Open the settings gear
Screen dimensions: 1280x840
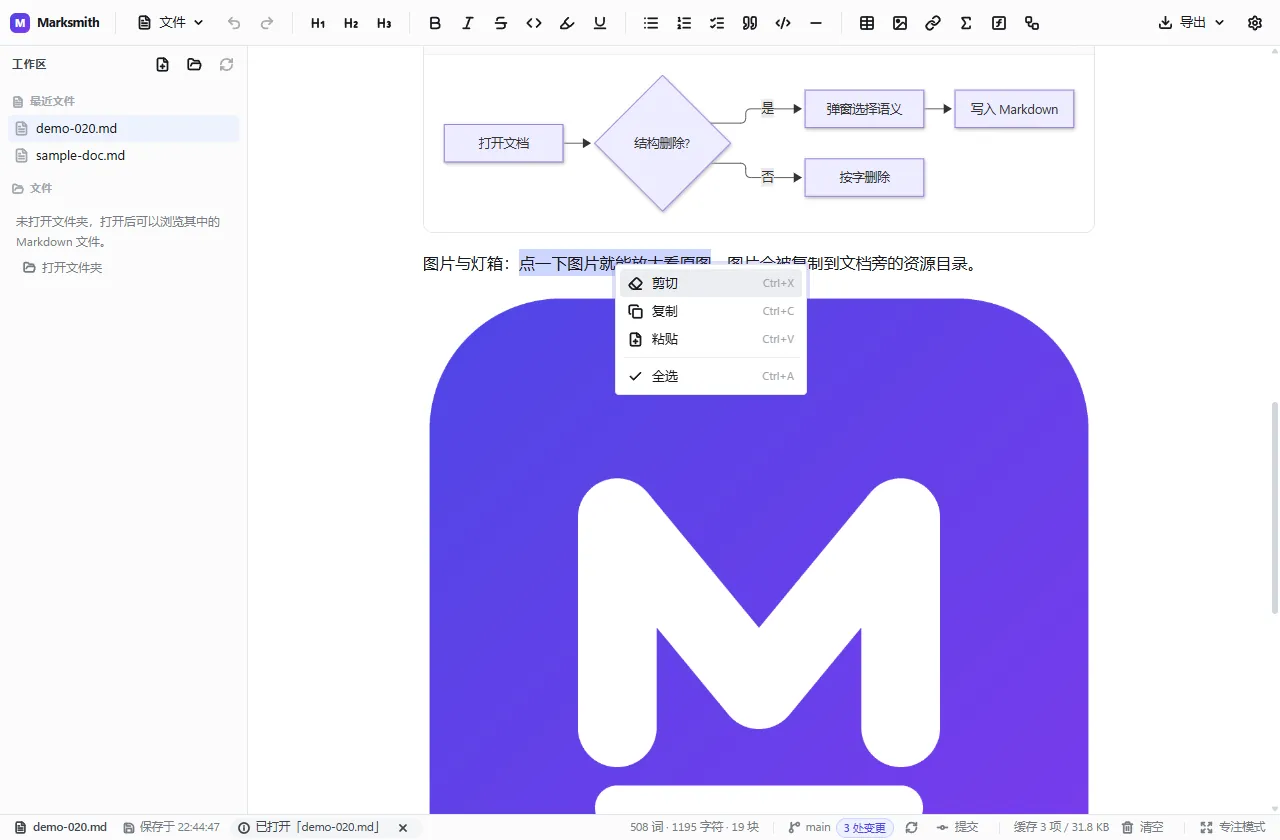pyautogui.click(x=1255, y=23)
